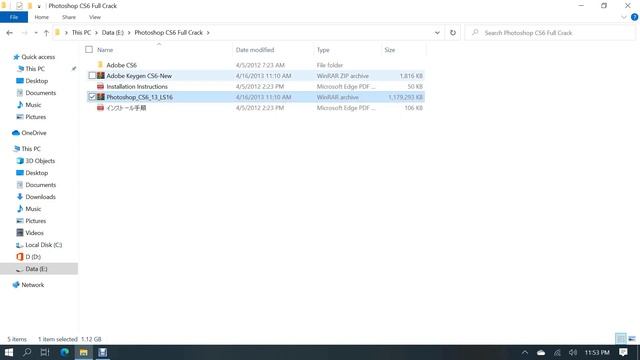Click the Forward navigation arrow
The height and width of the screenshot is (360, 640).
point(24,33)
